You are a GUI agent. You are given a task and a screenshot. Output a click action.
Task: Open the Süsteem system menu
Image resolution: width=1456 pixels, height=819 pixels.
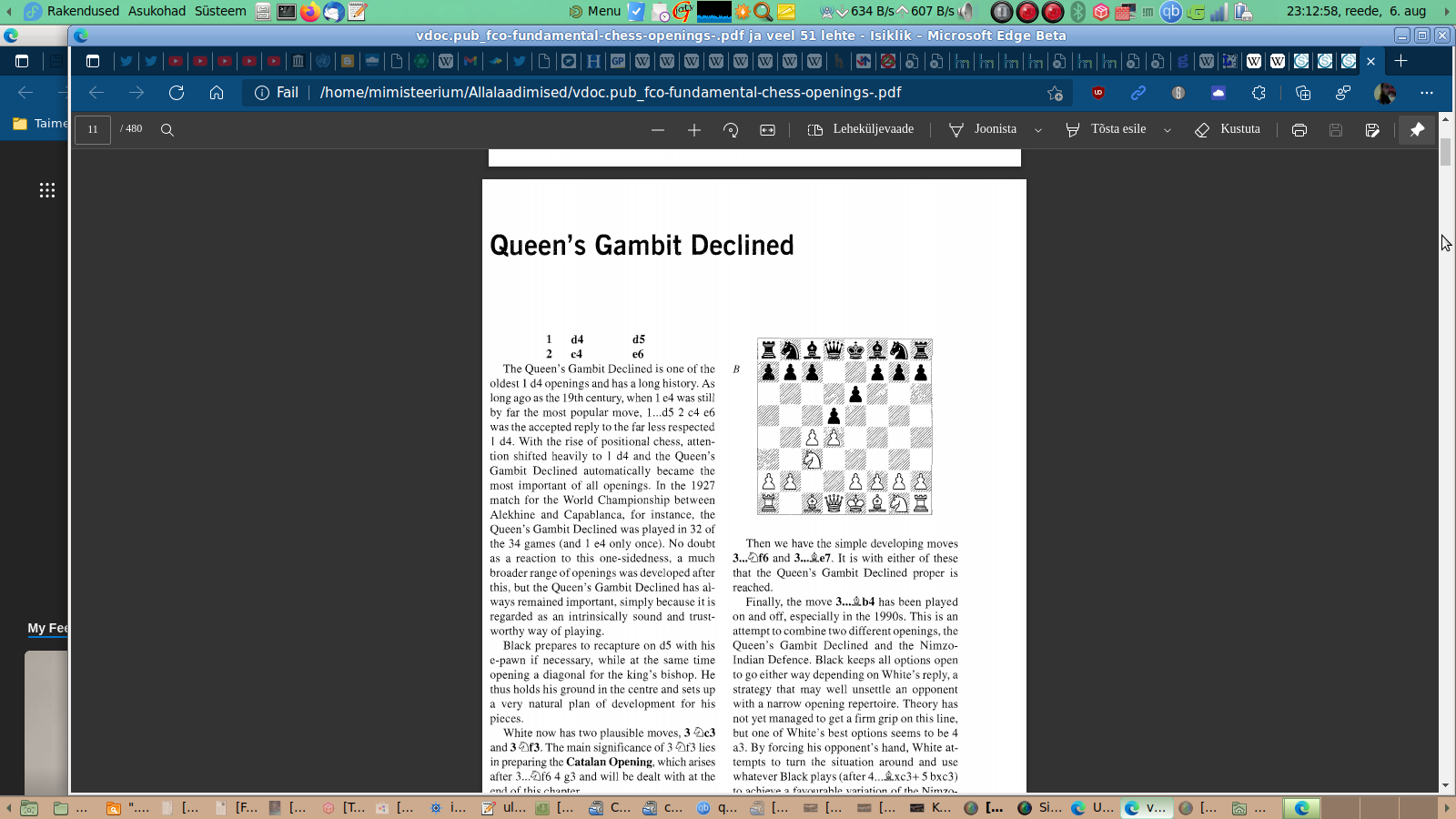click(220, 11)
